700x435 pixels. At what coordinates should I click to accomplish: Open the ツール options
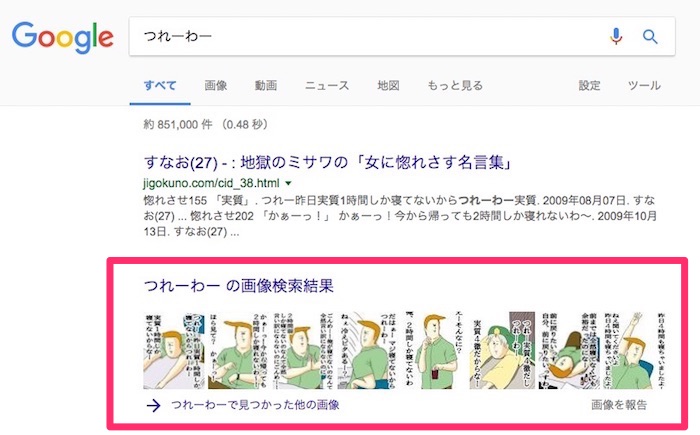(644, 85)
